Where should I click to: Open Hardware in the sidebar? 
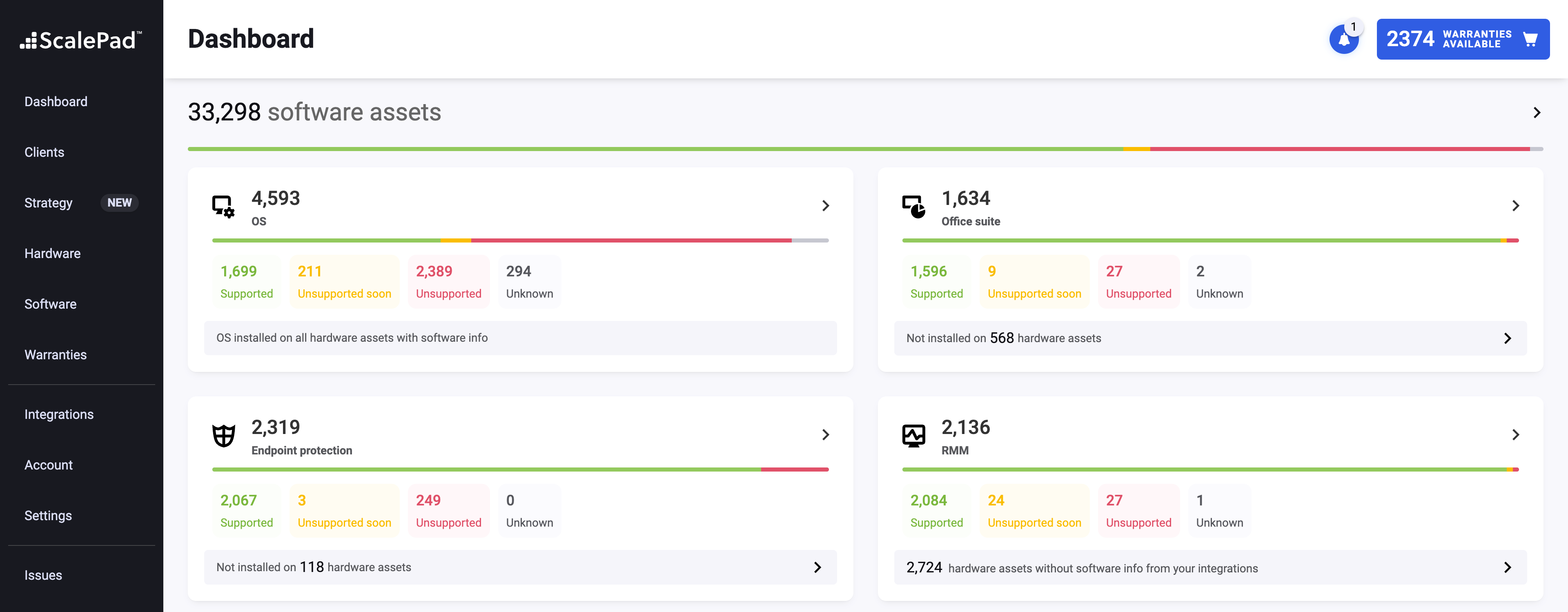pos(52,253)
